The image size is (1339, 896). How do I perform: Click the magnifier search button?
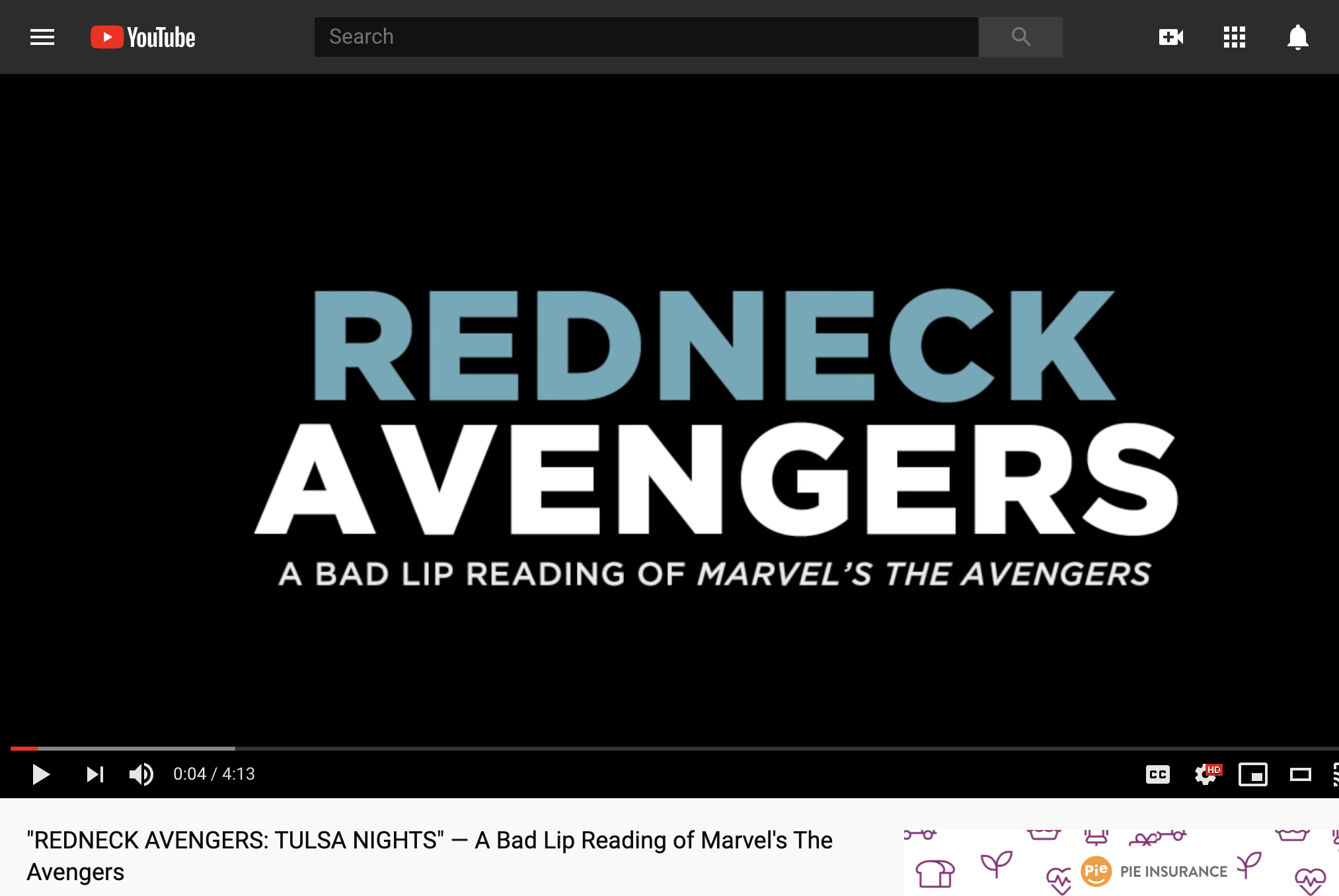[1020, 37]
